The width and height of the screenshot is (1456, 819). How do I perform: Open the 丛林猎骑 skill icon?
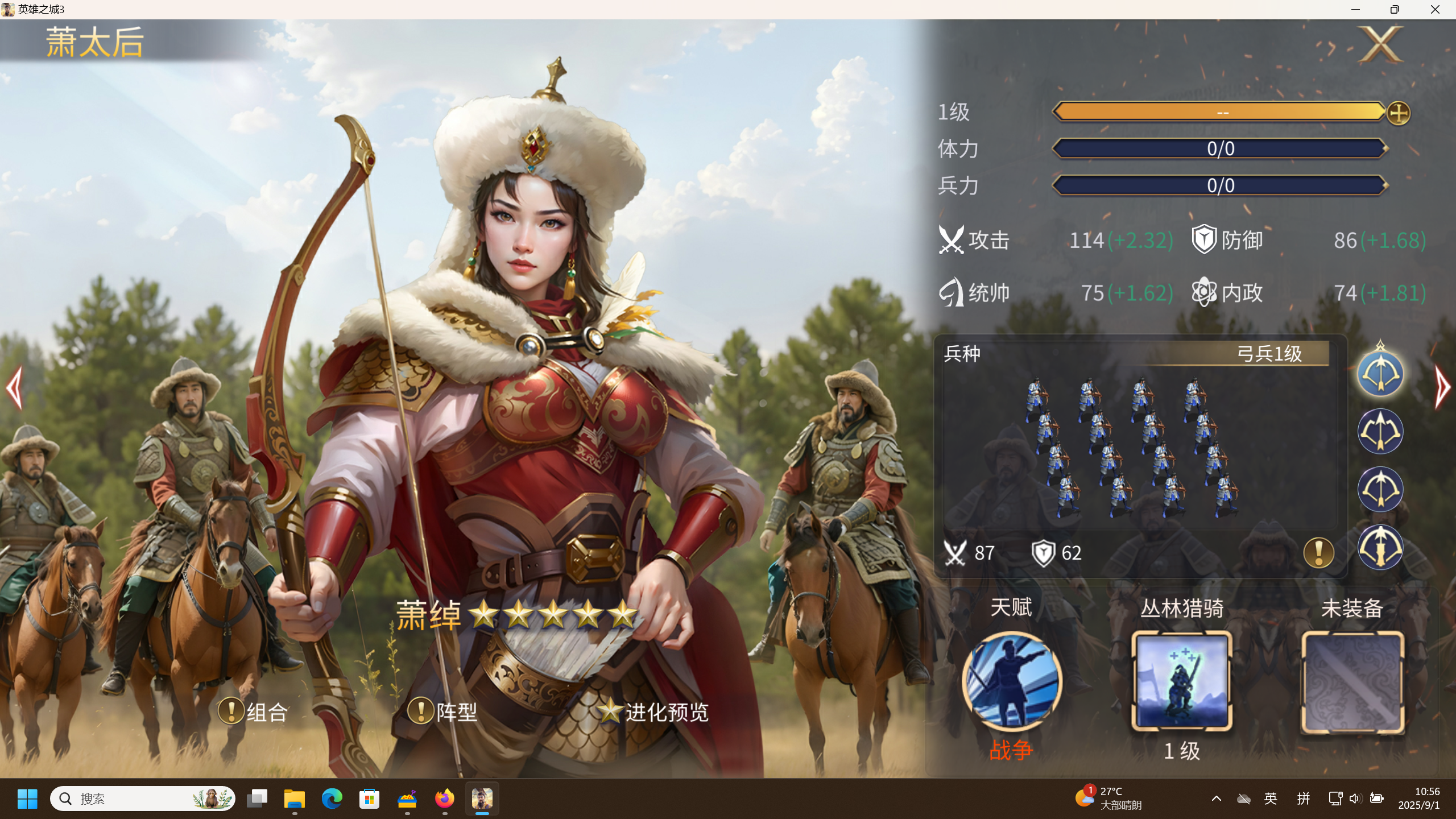click(x=1181, y=681)
